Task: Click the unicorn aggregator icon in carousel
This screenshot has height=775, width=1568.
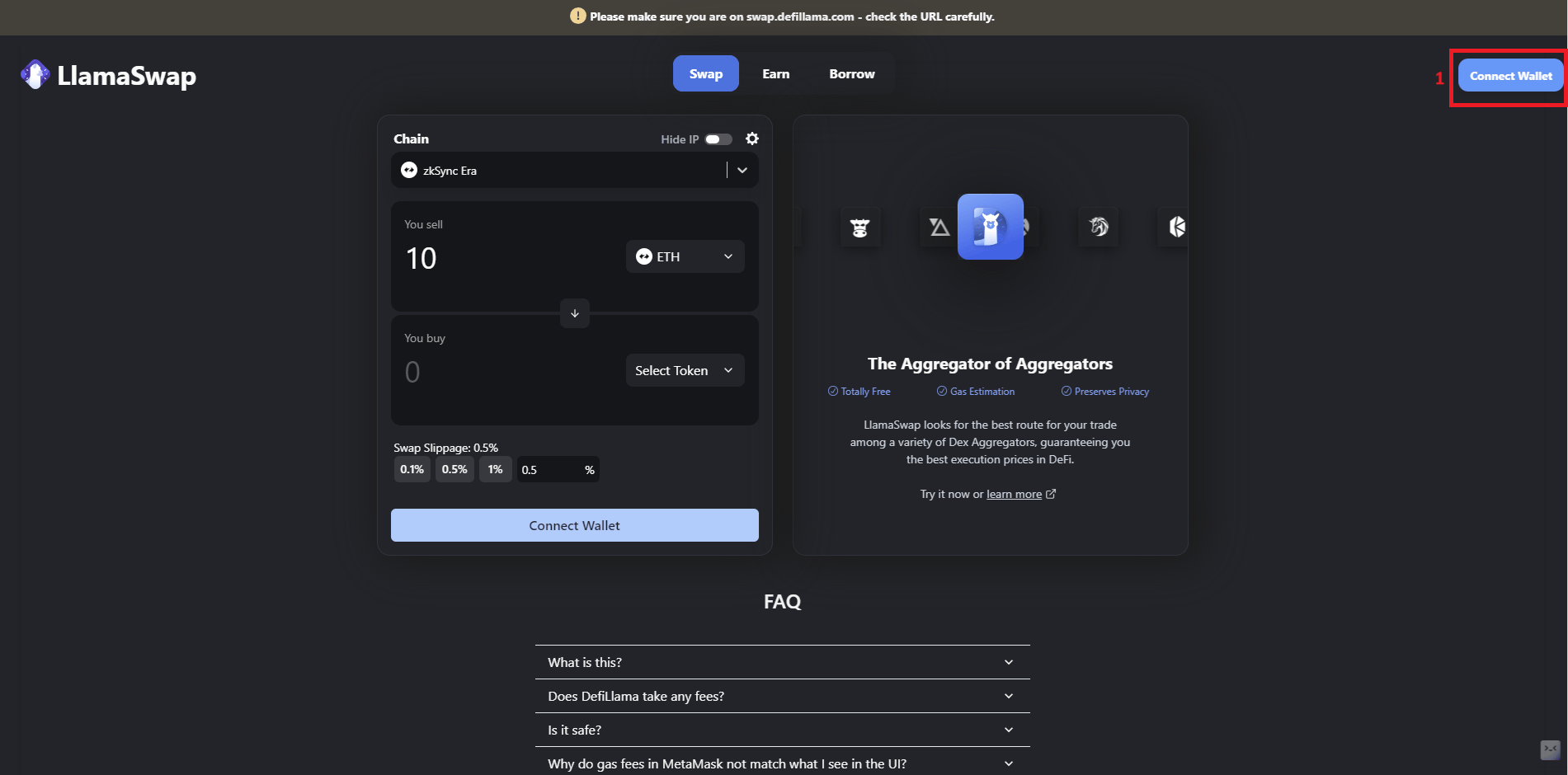Action: (1099, 227)
